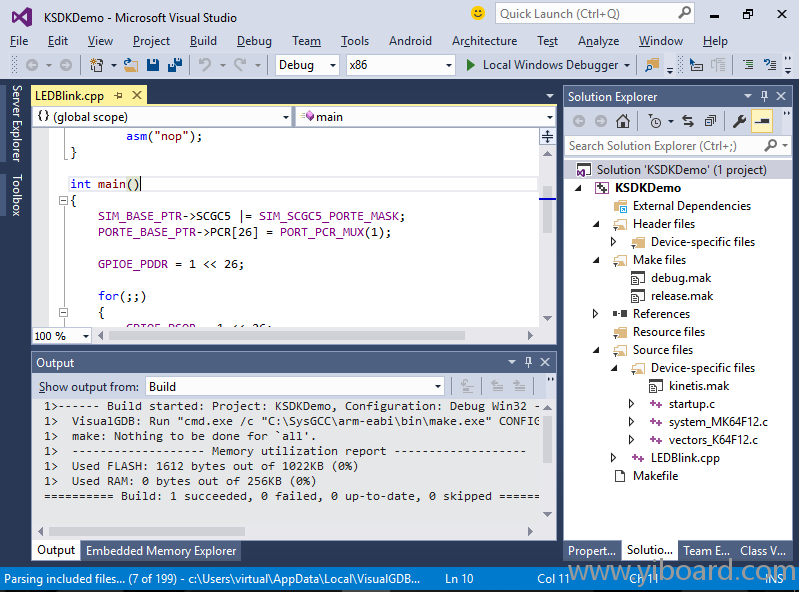This screenshot has height=592, width=799.
Task: Expand the References node
Action: (x=595, y=314)
